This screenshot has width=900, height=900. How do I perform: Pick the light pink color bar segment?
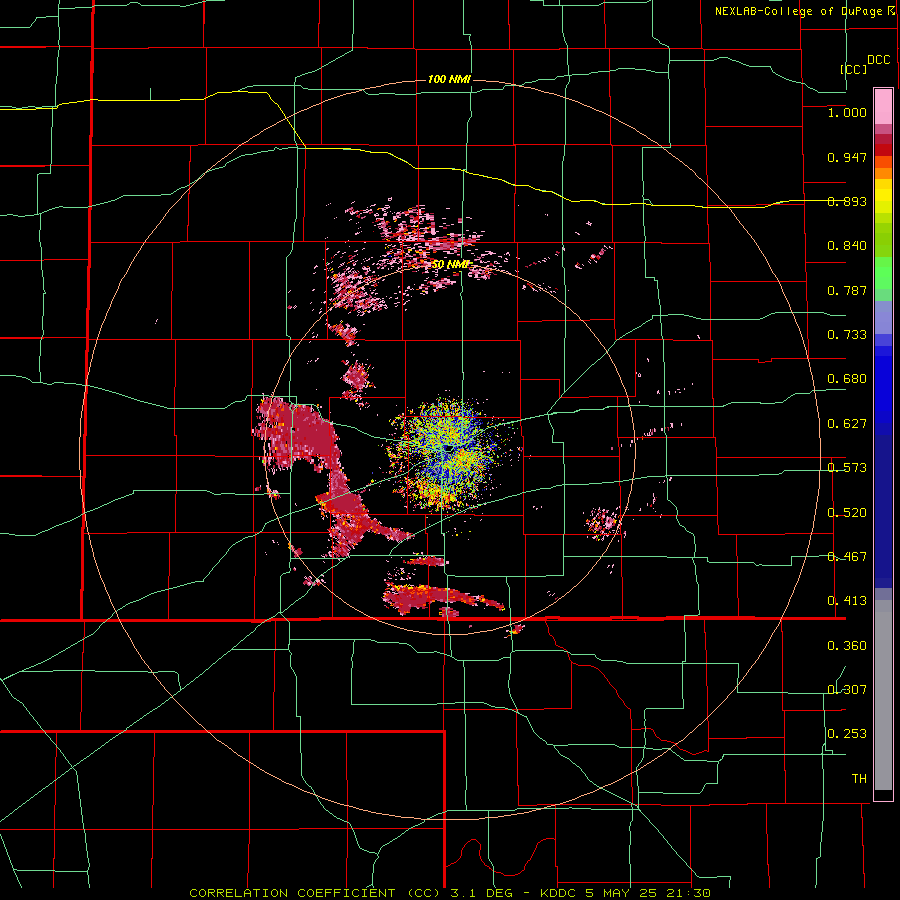(883, 106)
